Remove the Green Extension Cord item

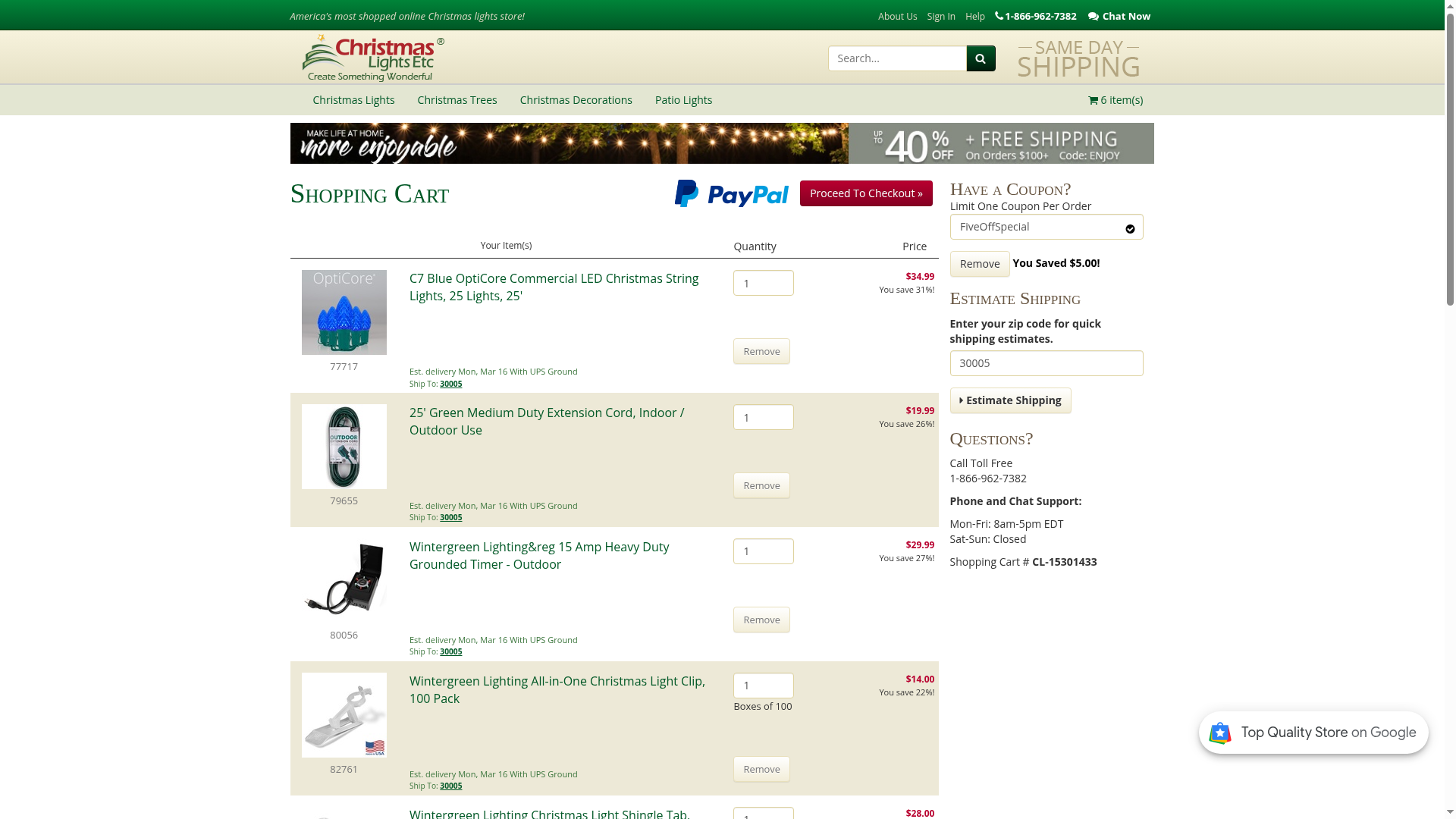[x=761, y=485]
